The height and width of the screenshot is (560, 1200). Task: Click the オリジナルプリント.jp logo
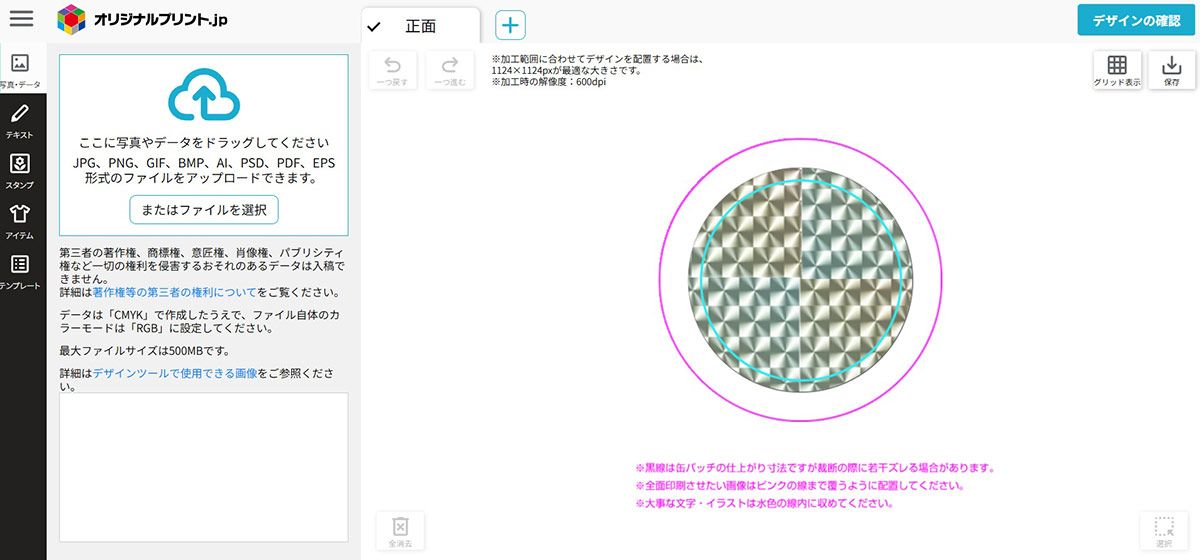coord(143,18)
